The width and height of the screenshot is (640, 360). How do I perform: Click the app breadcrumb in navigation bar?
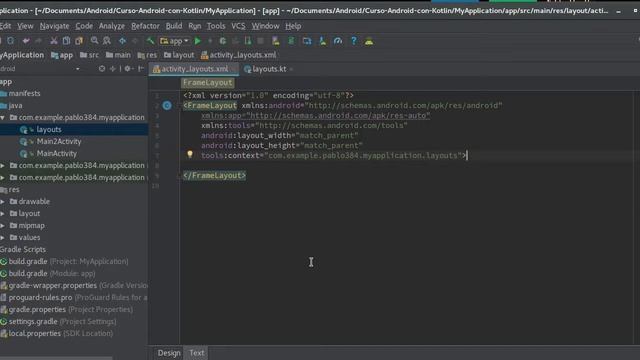(x=62, y=55)
